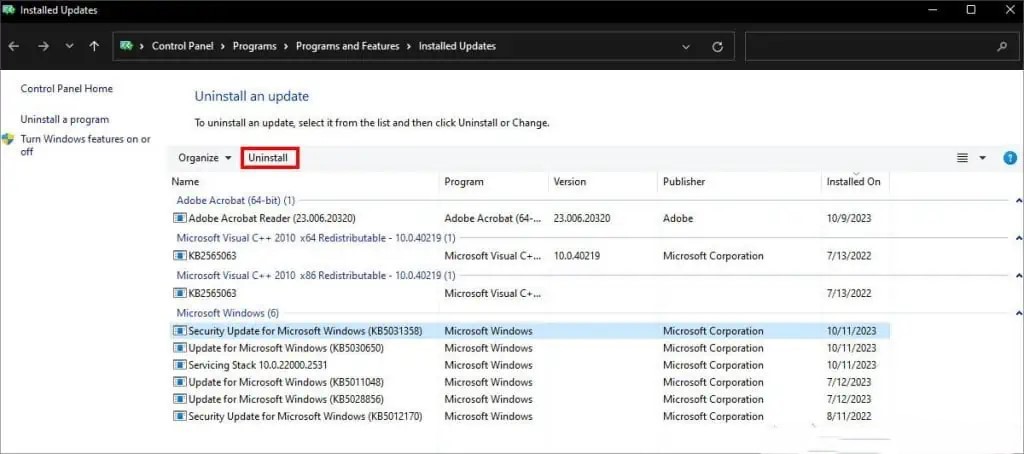This screenshot has width=1024, height=454.
Task: Select Update for Microsoft Windows (KB5011048)
Action: click(x=530, y=382)
